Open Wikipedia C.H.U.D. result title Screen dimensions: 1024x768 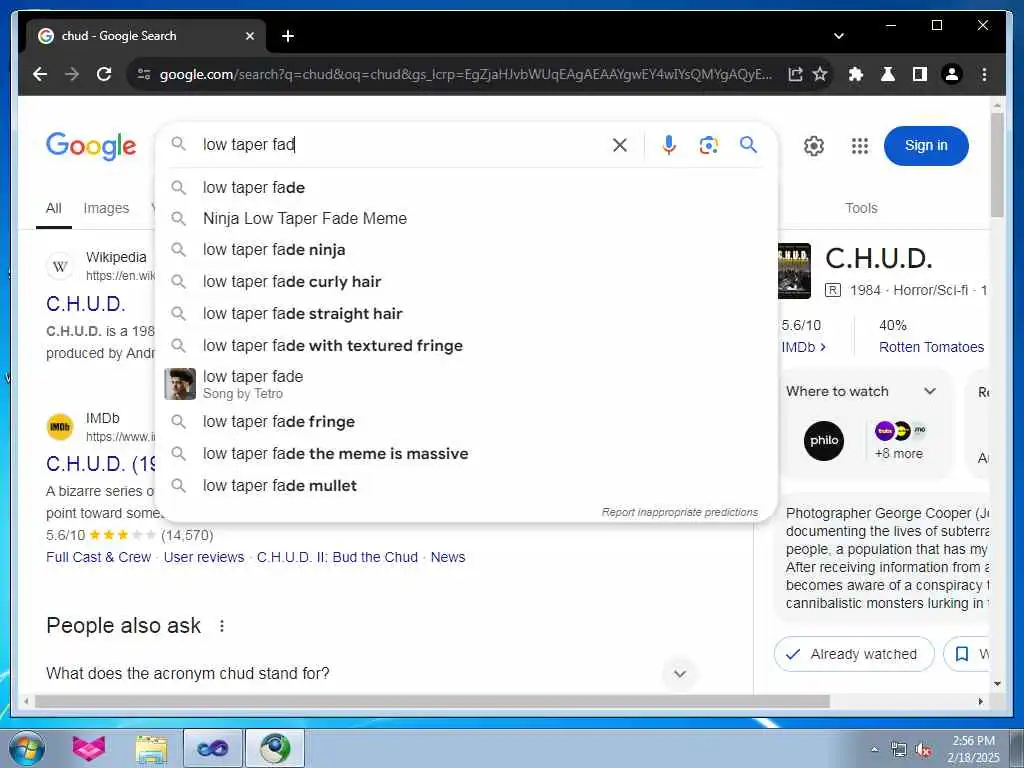(x=86, y=304)
